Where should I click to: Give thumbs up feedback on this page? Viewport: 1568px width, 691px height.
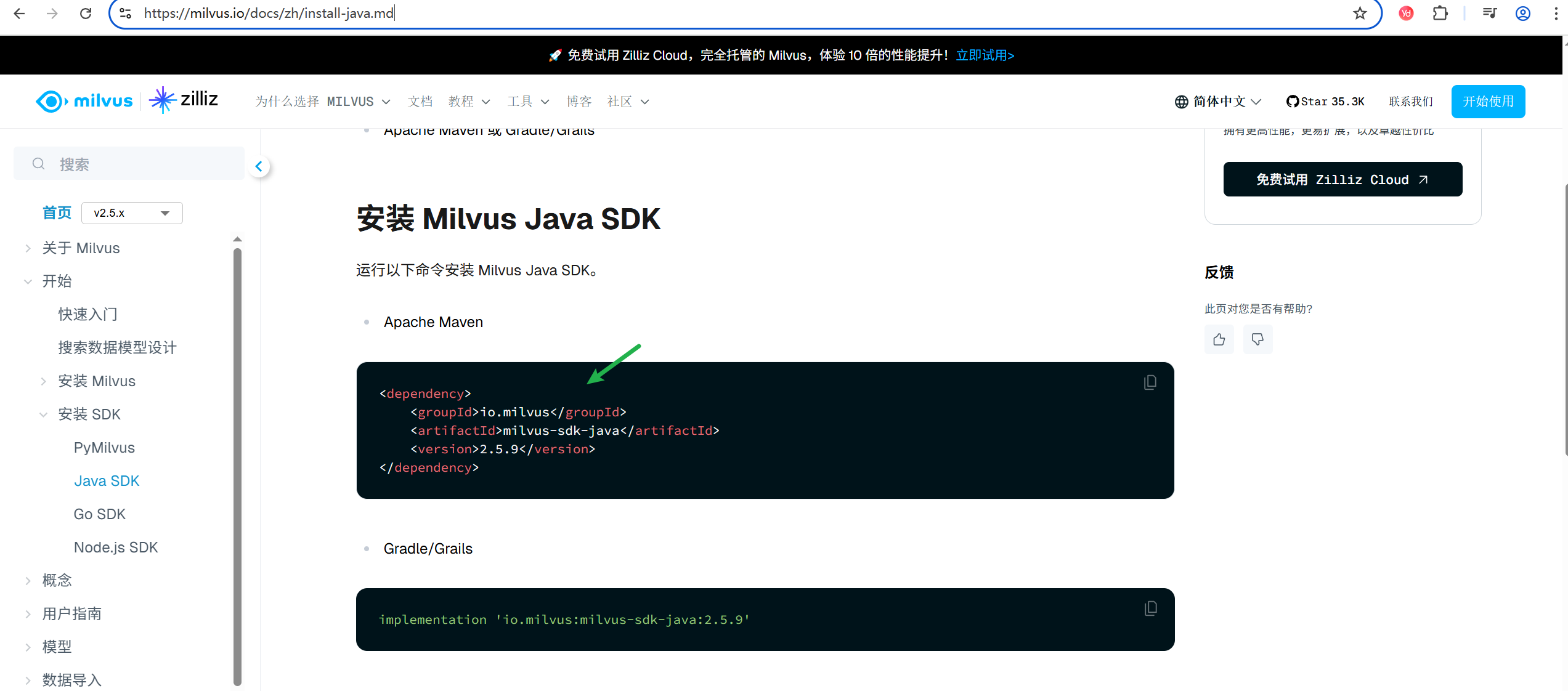tap(1219, 339)
